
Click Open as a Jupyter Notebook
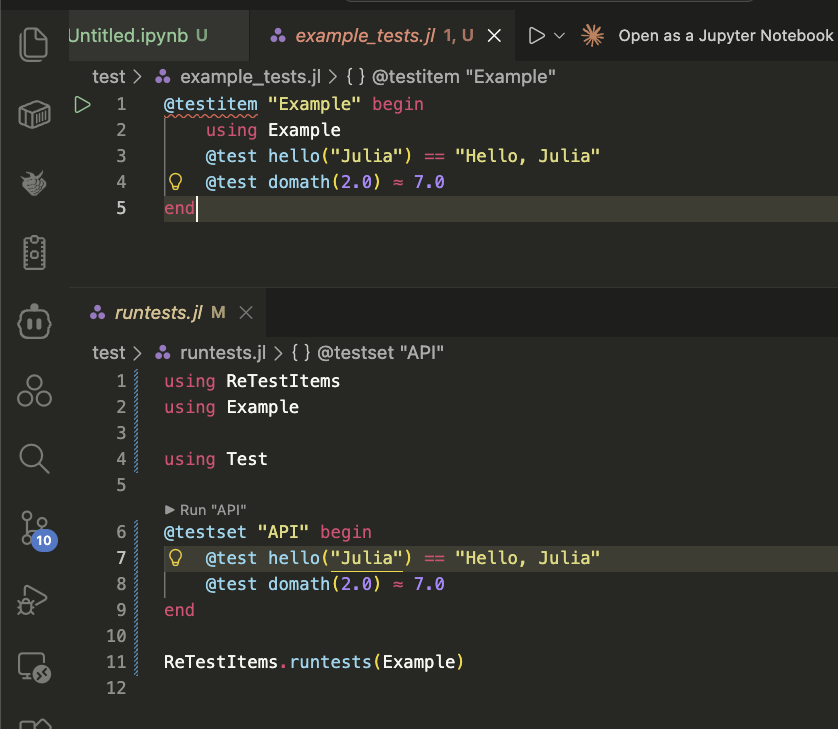point(725,36)
